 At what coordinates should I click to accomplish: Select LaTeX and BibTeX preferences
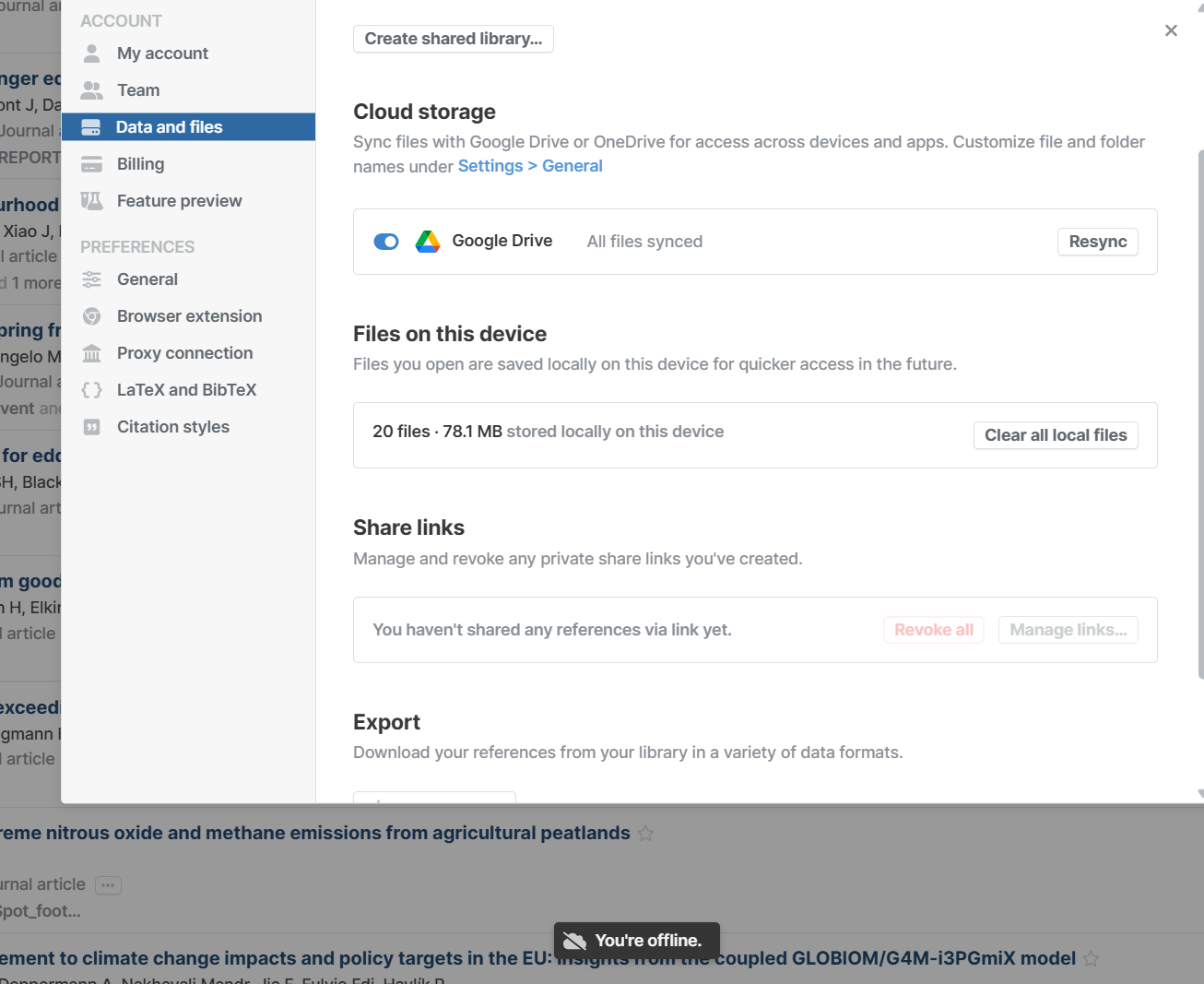[x=186, y=390]
